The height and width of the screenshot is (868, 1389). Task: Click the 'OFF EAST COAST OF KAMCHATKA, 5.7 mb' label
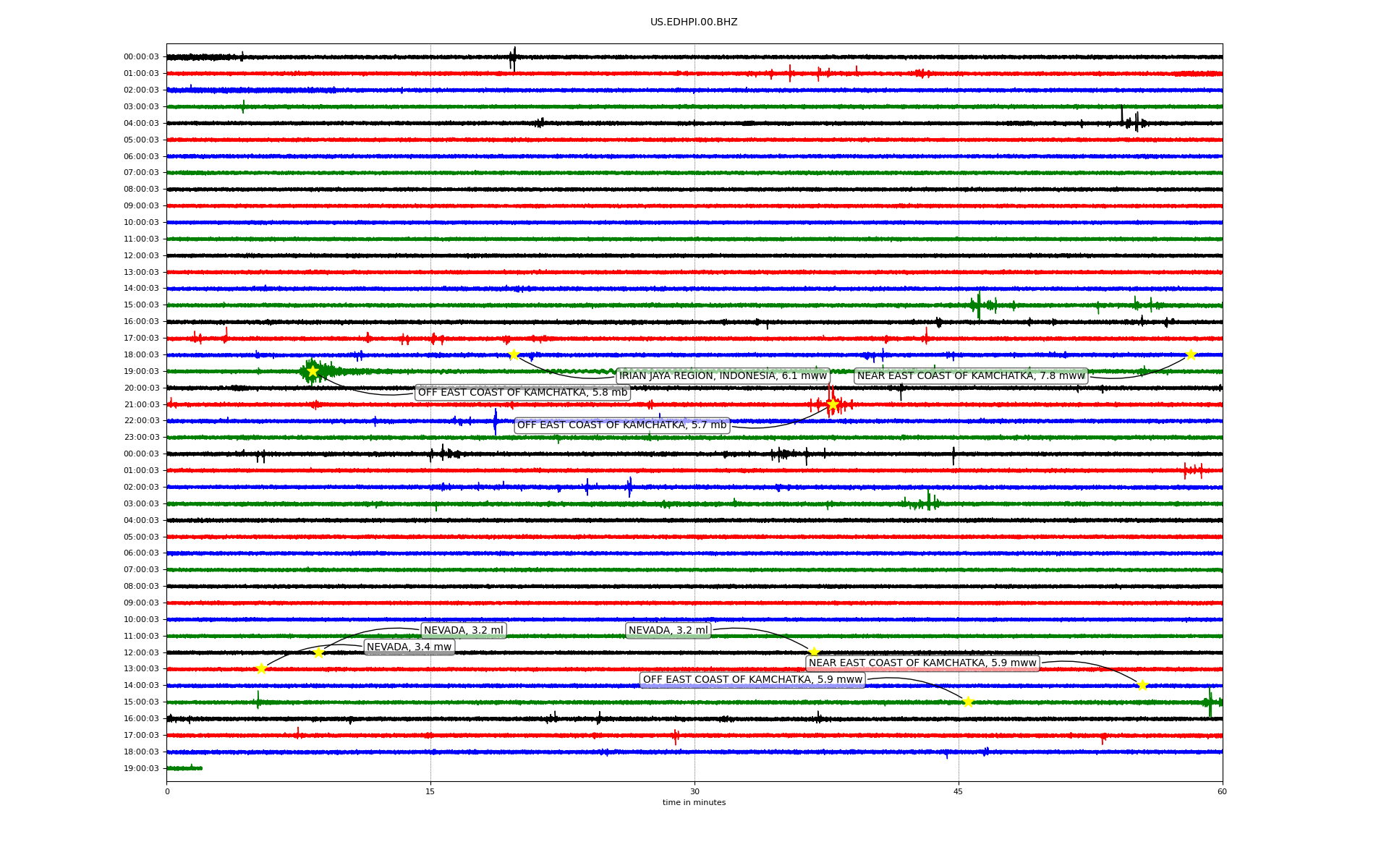(621, 425)
